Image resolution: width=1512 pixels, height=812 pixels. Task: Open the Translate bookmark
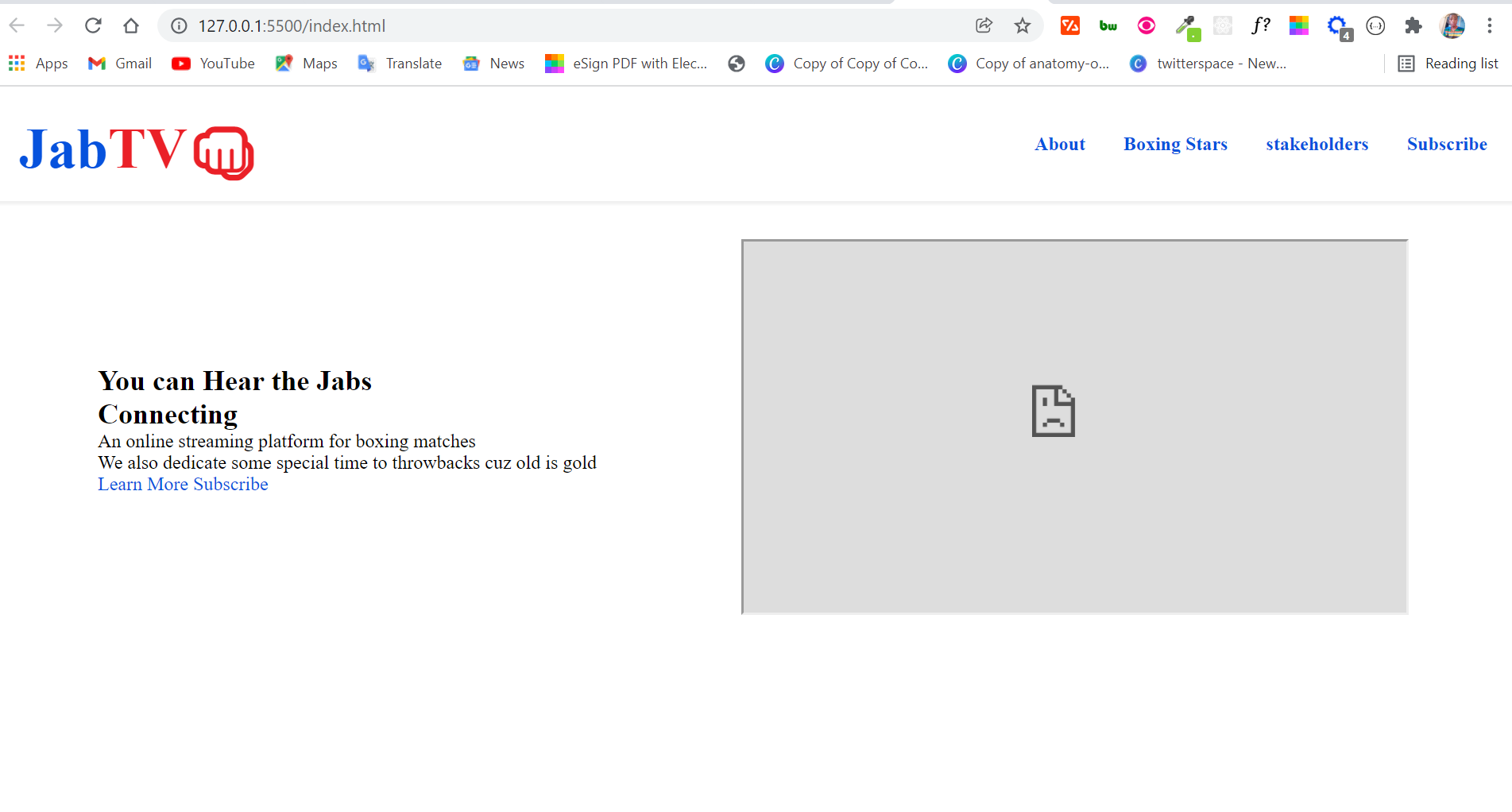pos(400,64)
